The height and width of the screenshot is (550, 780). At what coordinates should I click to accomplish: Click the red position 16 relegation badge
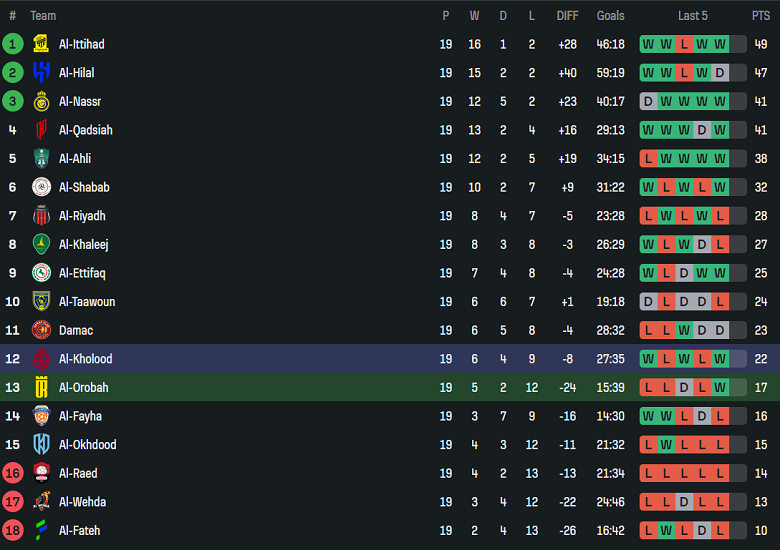[13, 473]
